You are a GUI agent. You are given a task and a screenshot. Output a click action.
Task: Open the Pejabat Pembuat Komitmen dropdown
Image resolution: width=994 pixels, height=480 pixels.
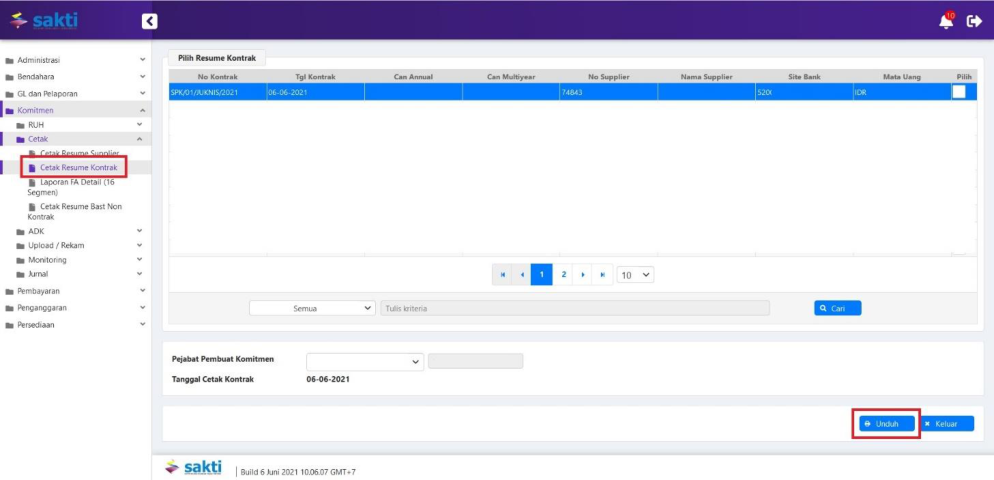[365, 361]
